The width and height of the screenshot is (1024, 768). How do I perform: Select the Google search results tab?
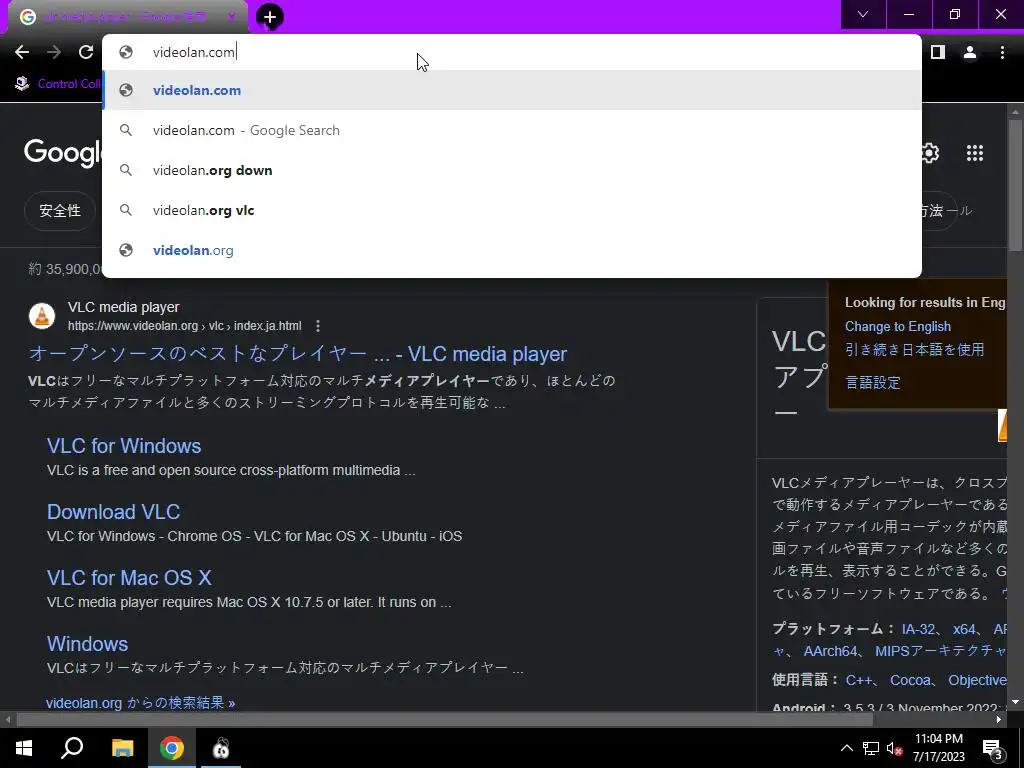tap(127, 17)
